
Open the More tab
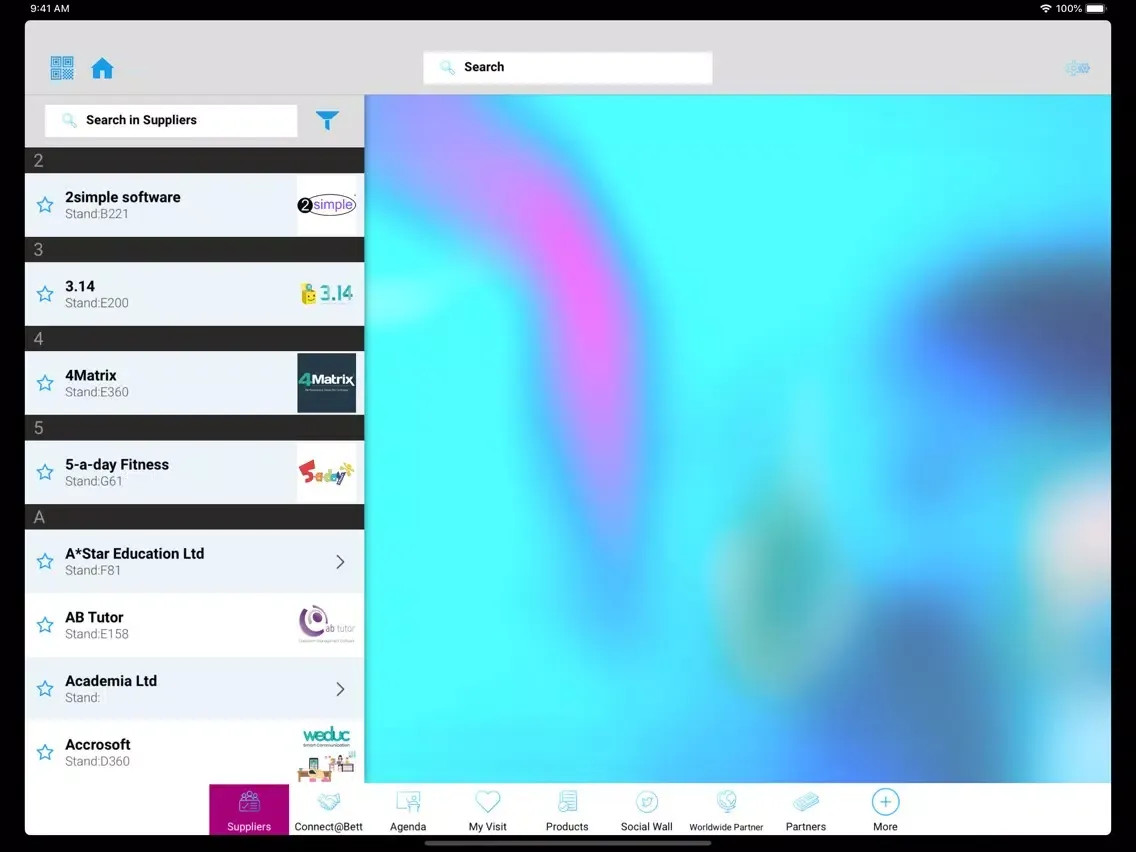click(885, 810)
